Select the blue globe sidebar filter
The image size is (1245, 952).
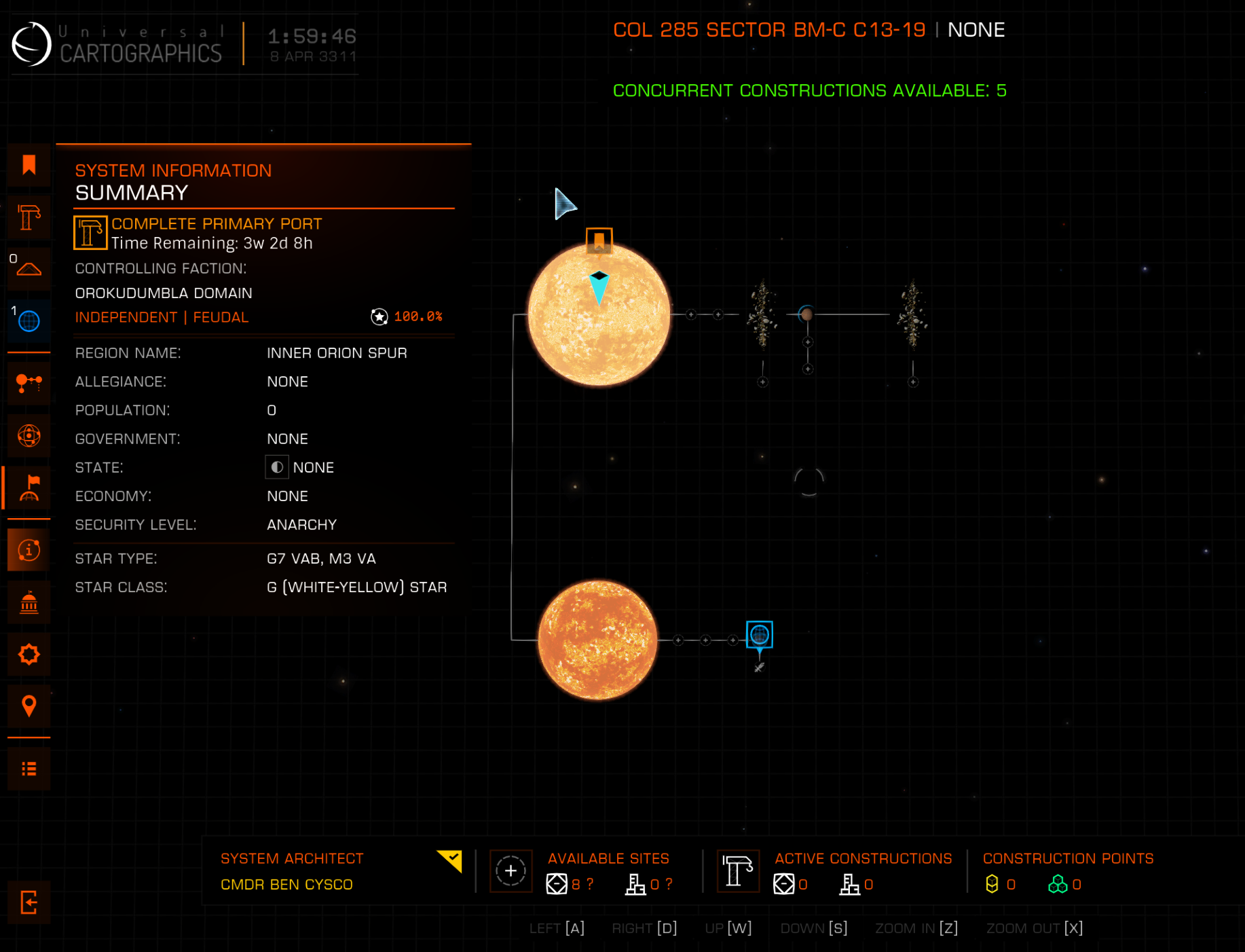point(29,321)
